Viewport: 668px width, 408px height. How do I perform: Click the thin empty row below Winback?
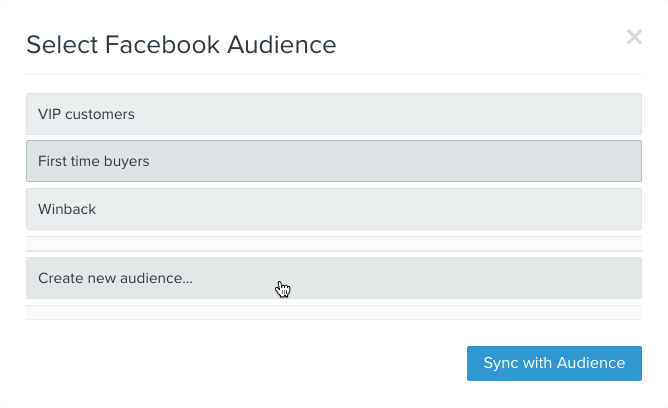[333, 243]
